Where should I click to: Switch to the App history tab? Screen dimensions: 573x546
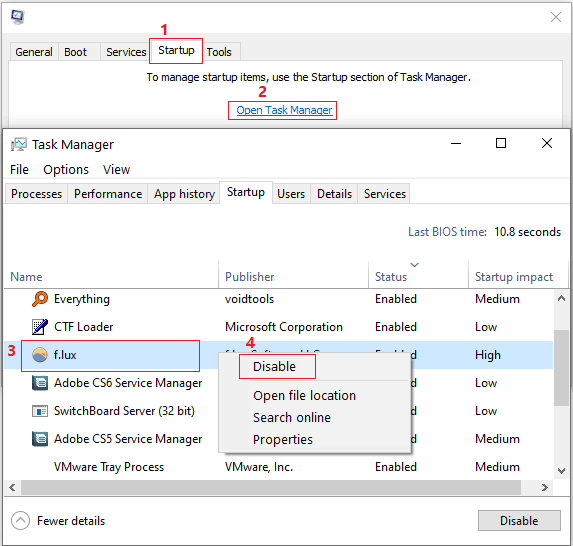click(184, 194)
